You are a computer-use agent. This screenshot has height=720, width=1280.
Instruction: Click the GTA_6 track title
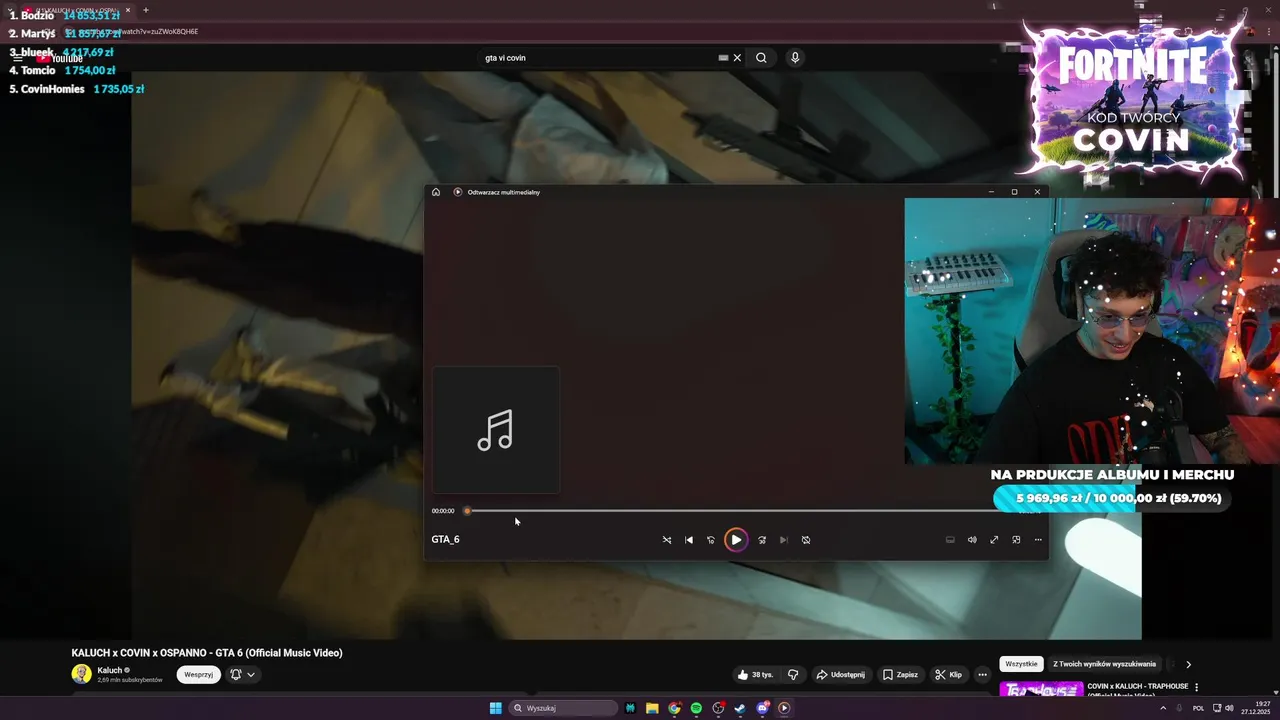click(x=446, y=540)
